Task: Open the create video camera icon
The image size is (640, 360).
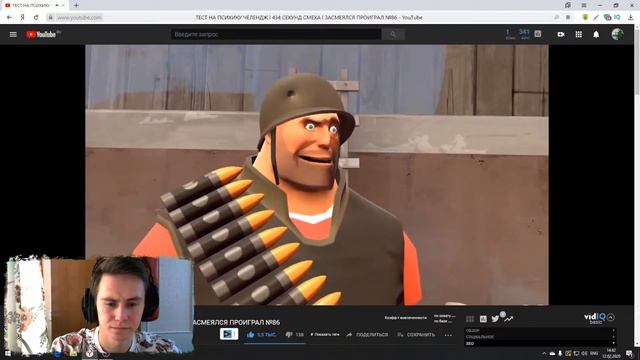Action: tap(561, 35)
